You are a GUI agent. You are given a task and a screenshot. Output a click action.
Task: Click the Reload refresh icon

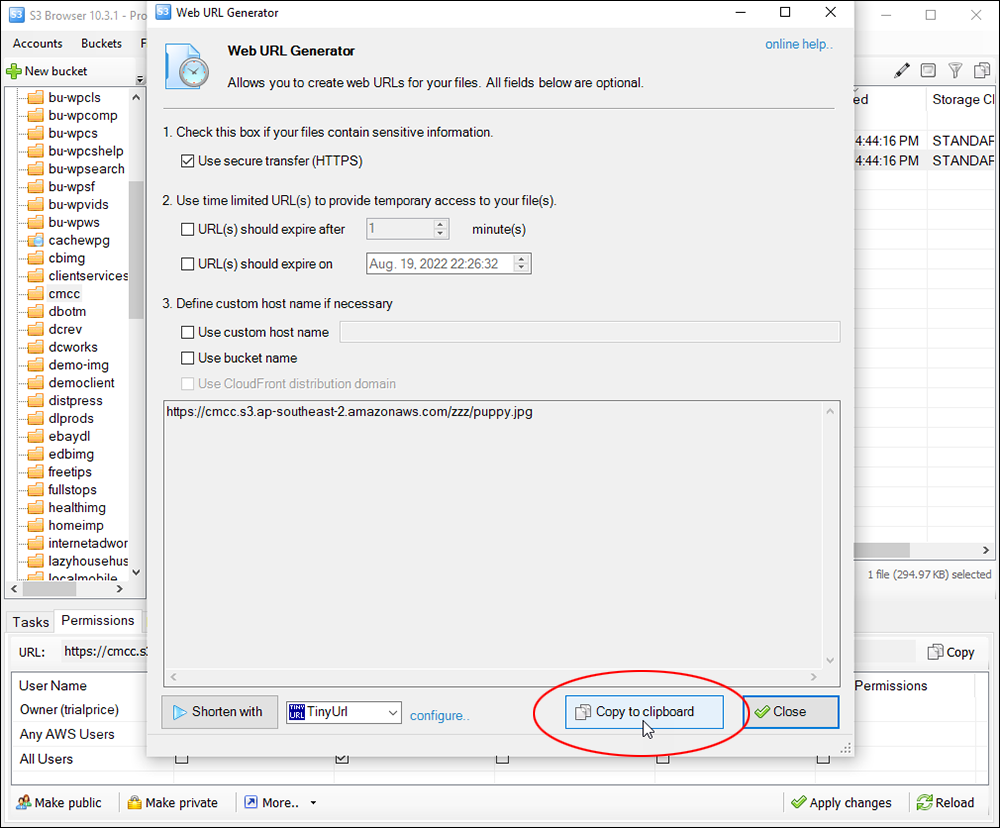pyautogui.click(x=924, y=802)
